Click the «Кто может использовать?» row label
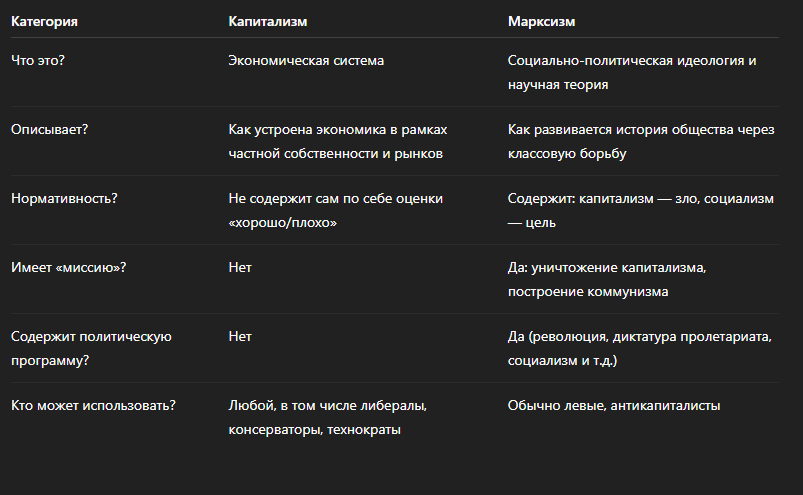This screenshot has width=803, height=495. click(93, 405)
